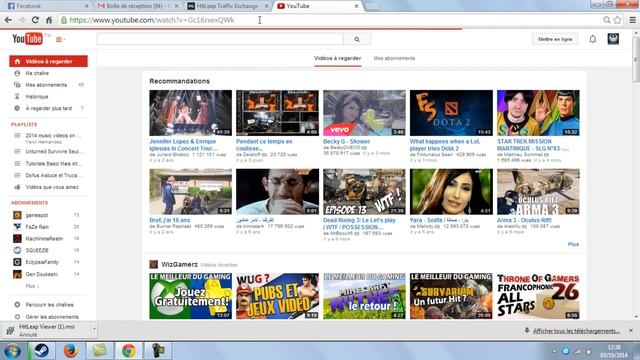The width and height of the screenshot is (640, 360).
Task: Close the active YouTube tab
Action: coord(356,6)
